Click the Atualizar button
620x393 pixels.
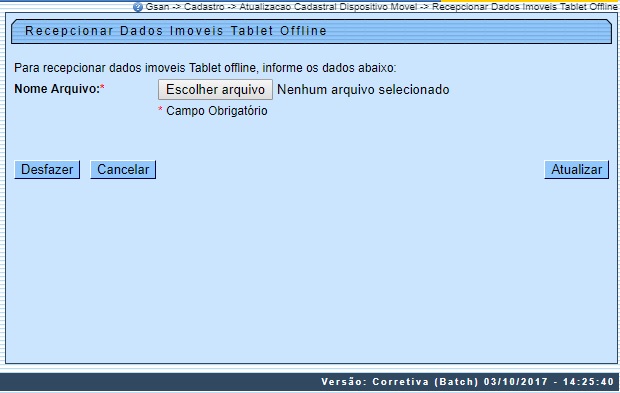pyautogui.click(x=577, y=170)
